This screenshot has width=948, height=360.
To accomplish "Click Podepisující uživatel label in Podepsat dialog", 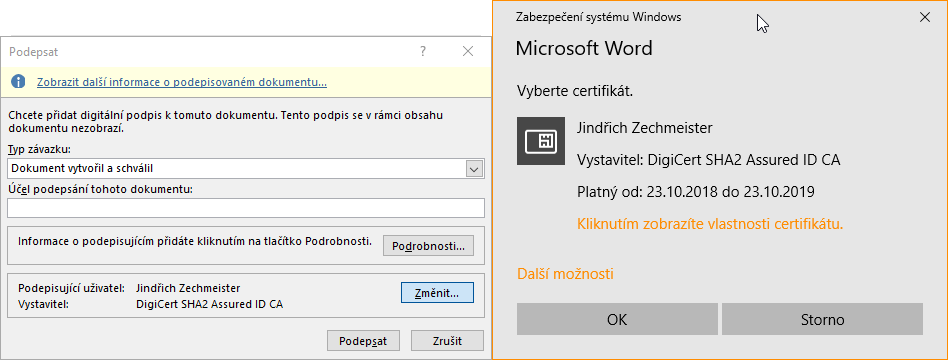I will (71, 288).
